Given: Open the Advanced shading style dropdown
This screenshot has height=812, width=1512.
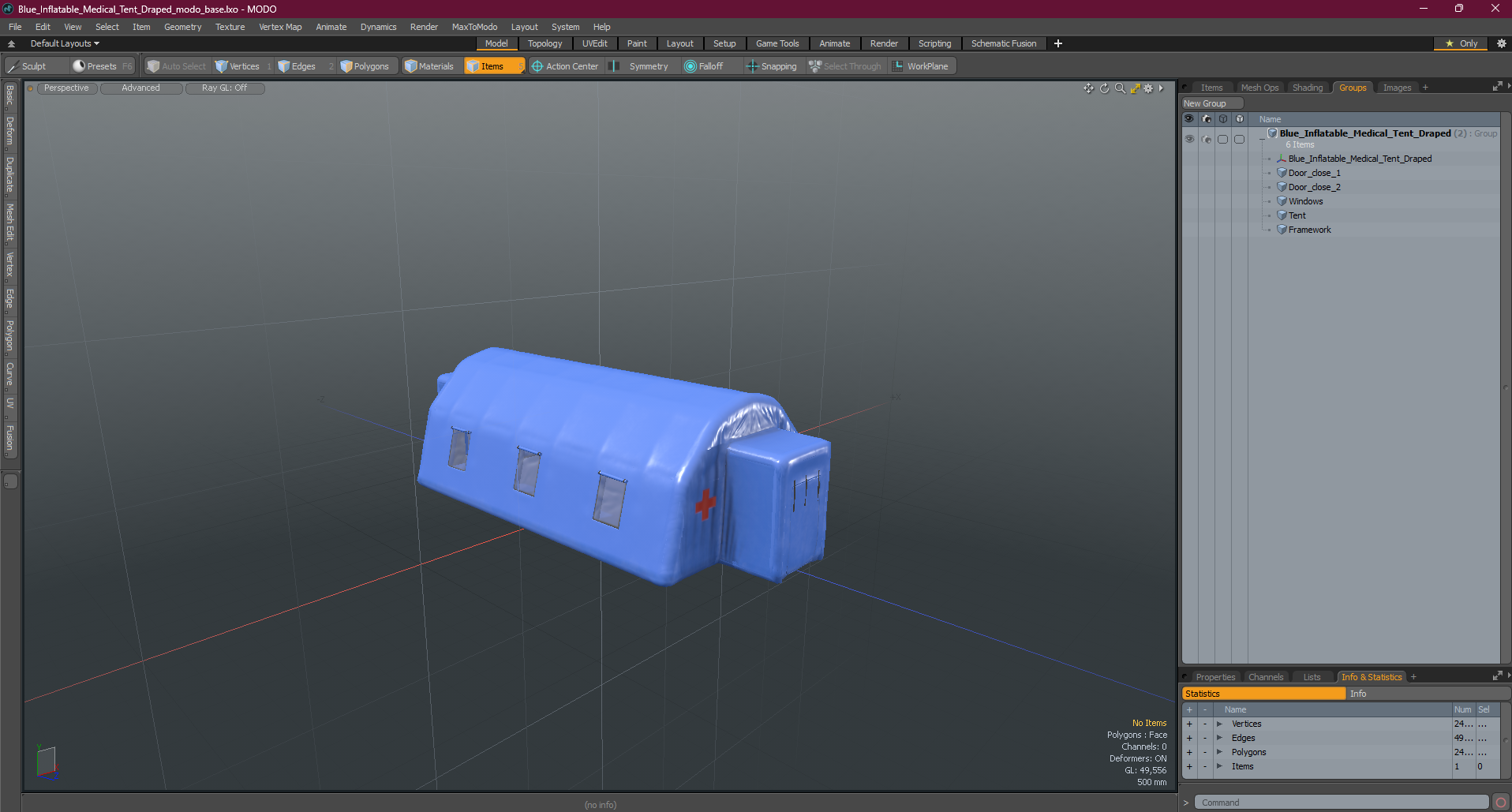Looking at the screenshot, I should click(140, 88).
